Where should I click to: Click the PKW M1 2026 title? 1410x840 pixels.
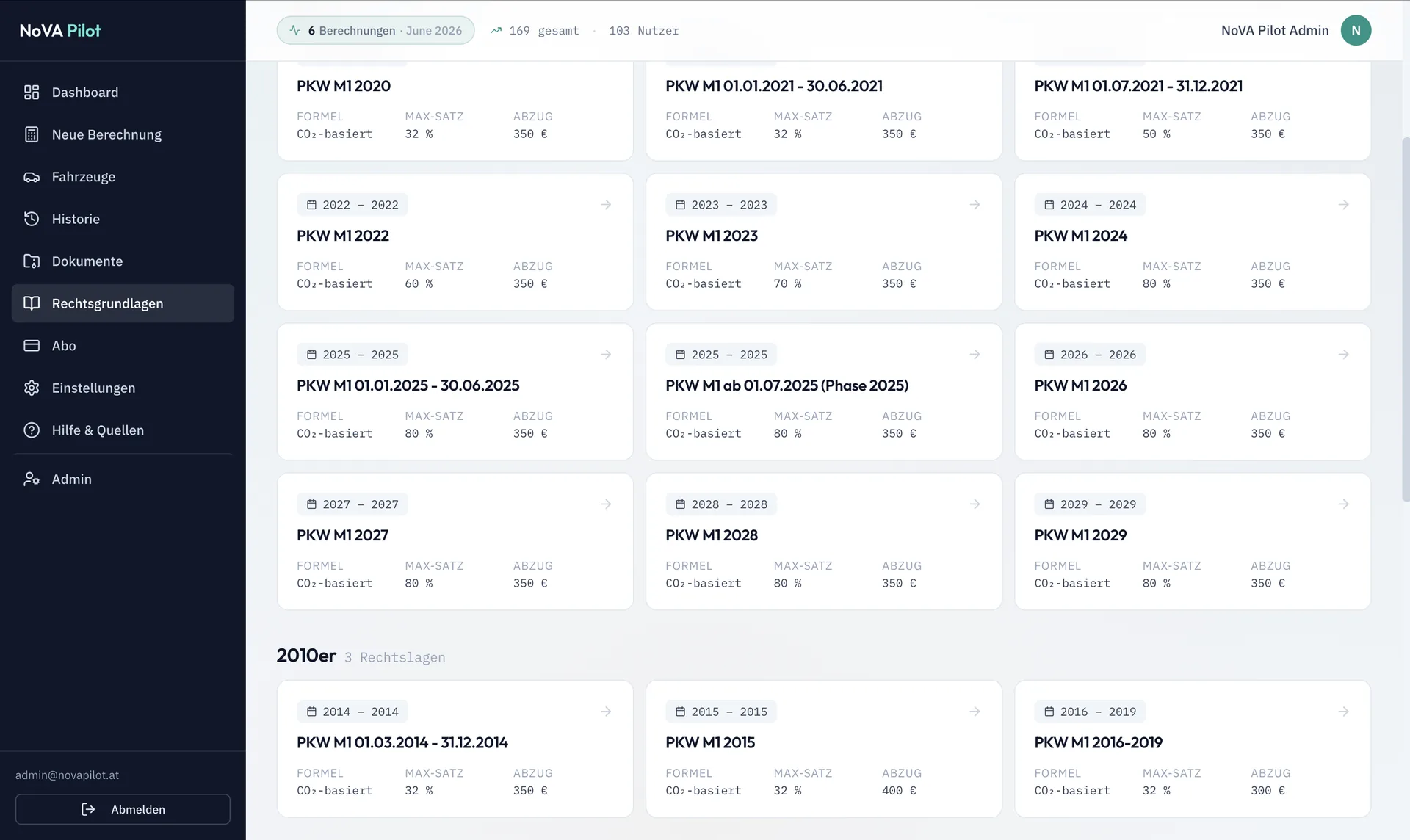click(x=1080, y=385)
